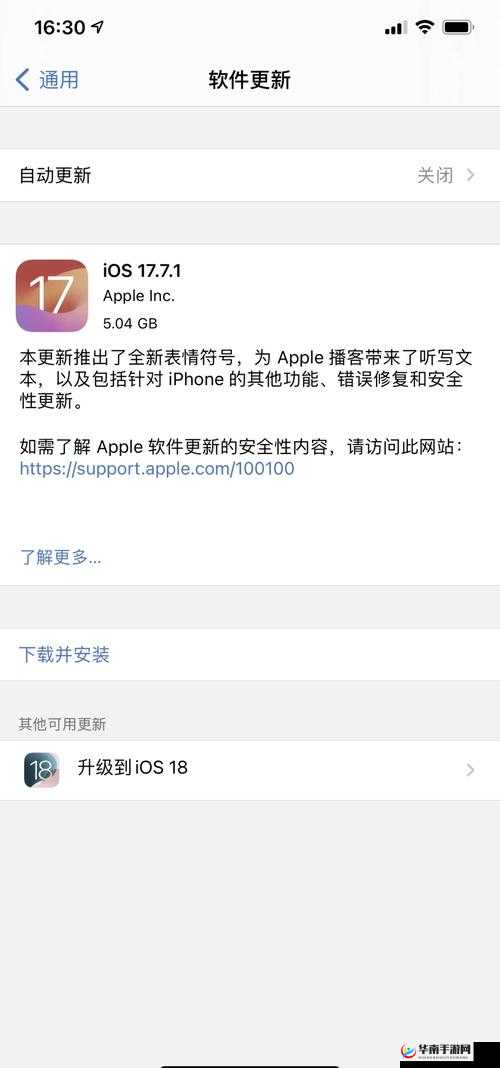Open the 自动更新 setting row
Image resolution: width=500 pixels, height=1068 pixels.
click(250, 176)
